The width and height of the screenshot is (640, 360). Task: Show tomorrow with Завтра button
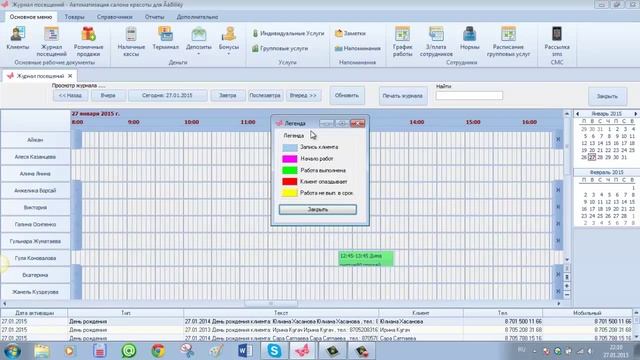click(x=228, y=96)
